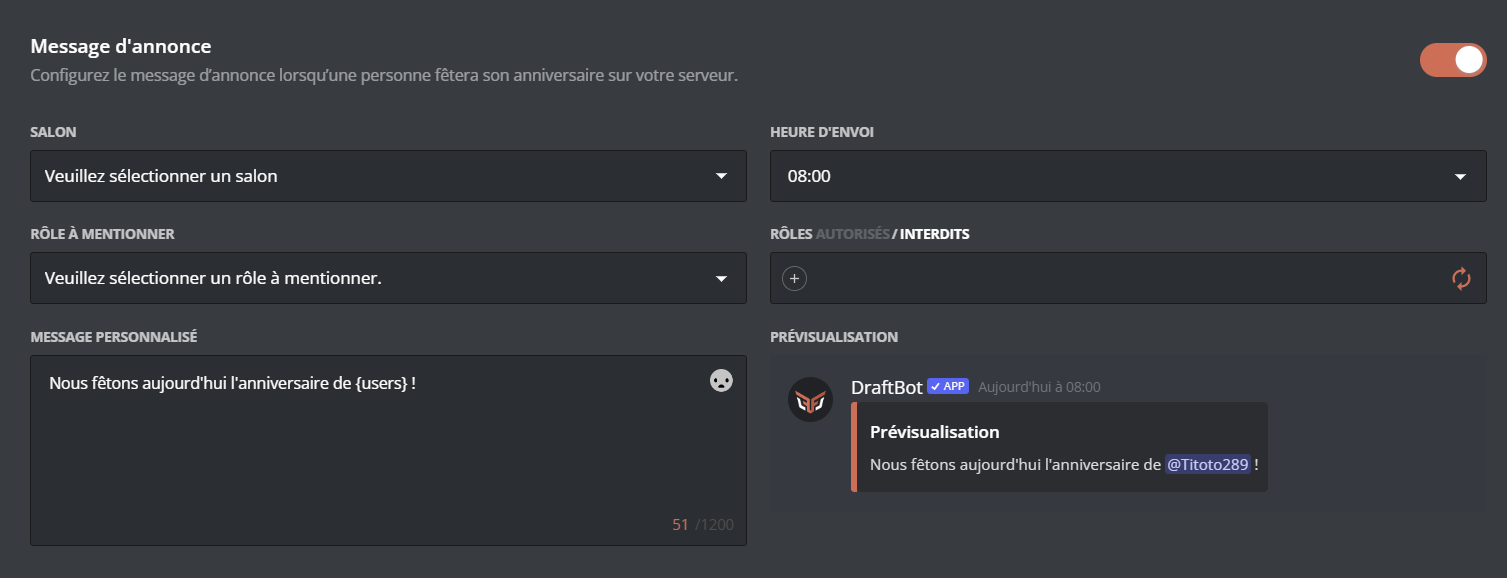Add an authorized role with the plus button
Viewport: 1507px width, 578px height.
pos(793,278)
